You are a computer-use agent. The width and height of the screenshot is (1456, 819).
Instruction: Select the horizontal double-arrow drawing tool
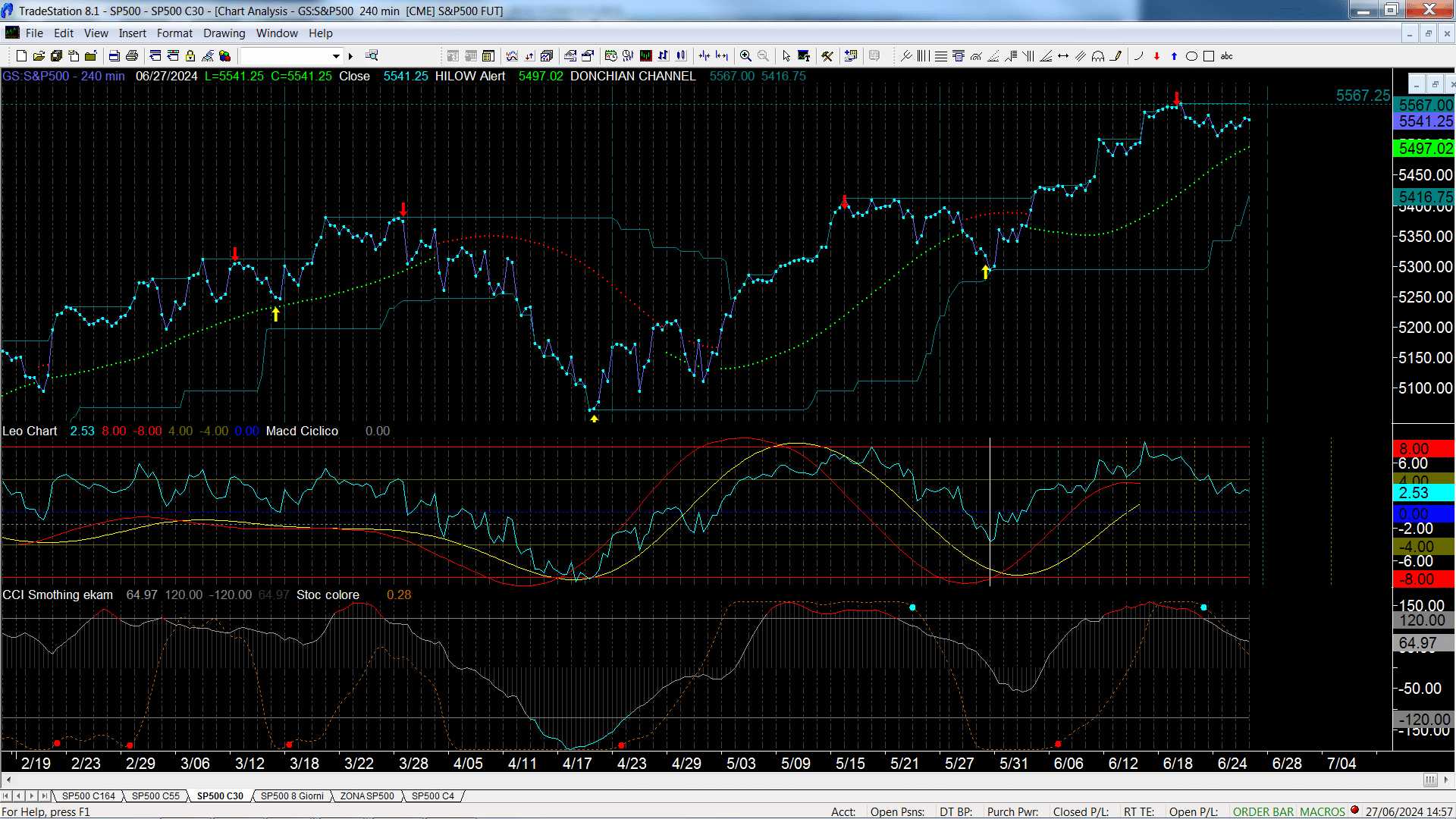[x=1063, y=56]
